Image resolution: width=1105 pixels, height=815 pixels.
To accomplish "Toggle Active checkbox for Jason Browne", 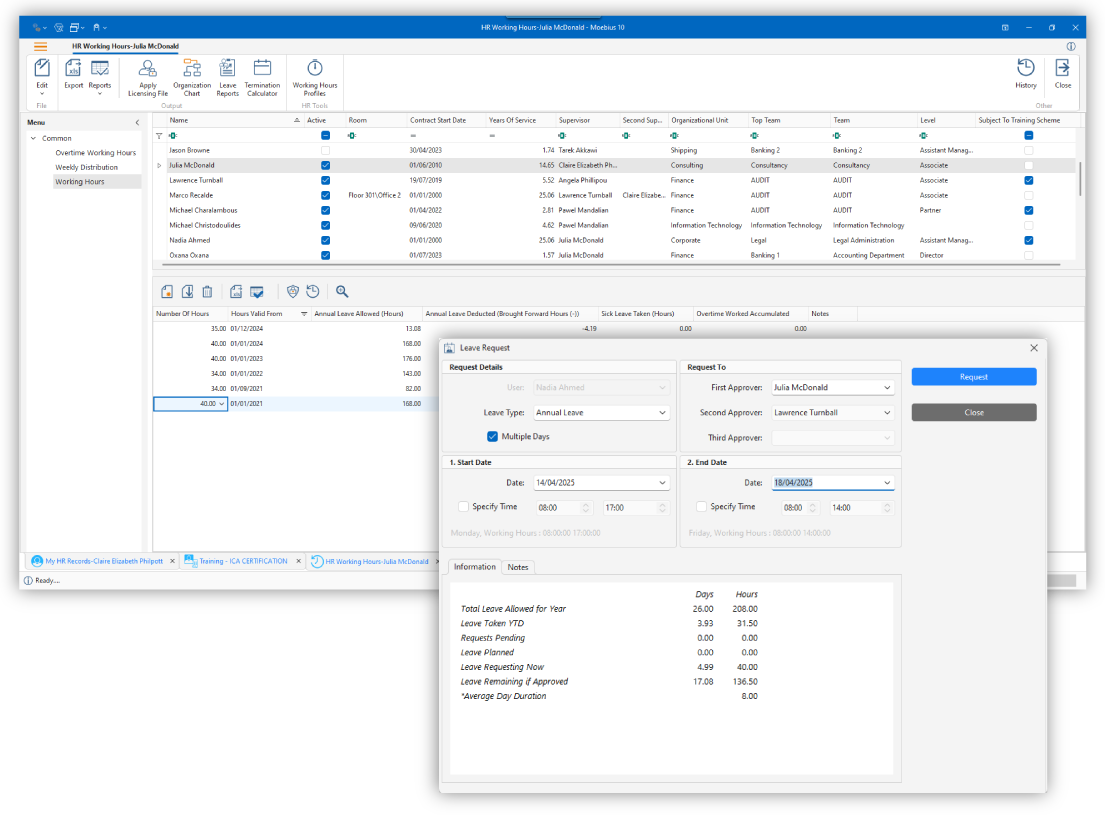I will [325, 150].
